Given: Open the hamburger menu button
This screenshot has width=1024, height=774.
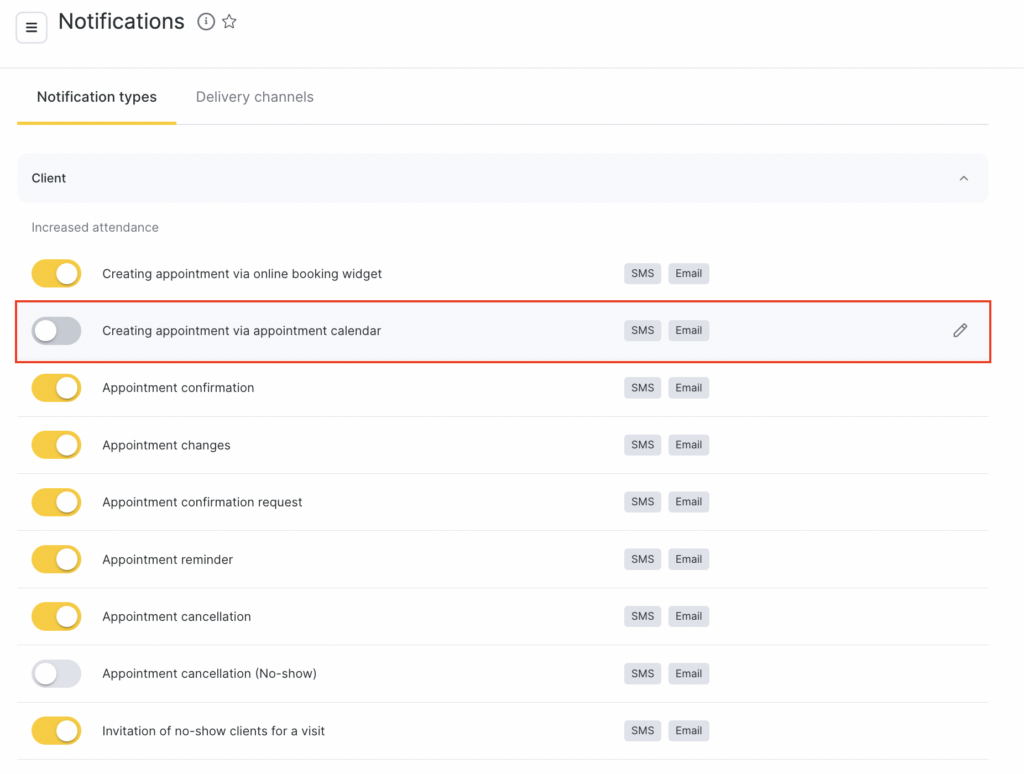Looking at the screenshot, I should pos(31,27).
